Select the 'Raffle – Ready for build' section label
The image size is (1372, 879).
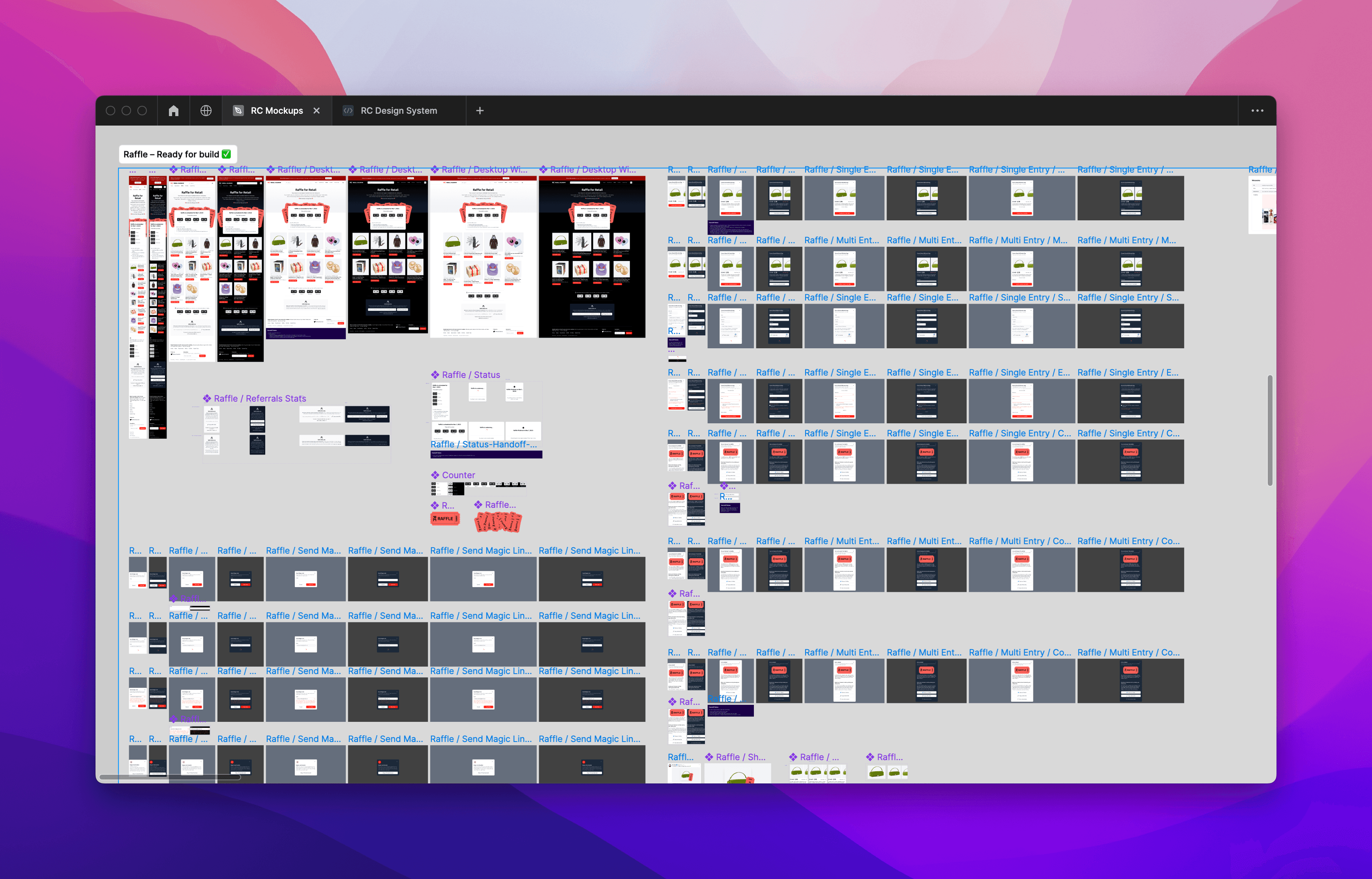(x=171, y=154)
